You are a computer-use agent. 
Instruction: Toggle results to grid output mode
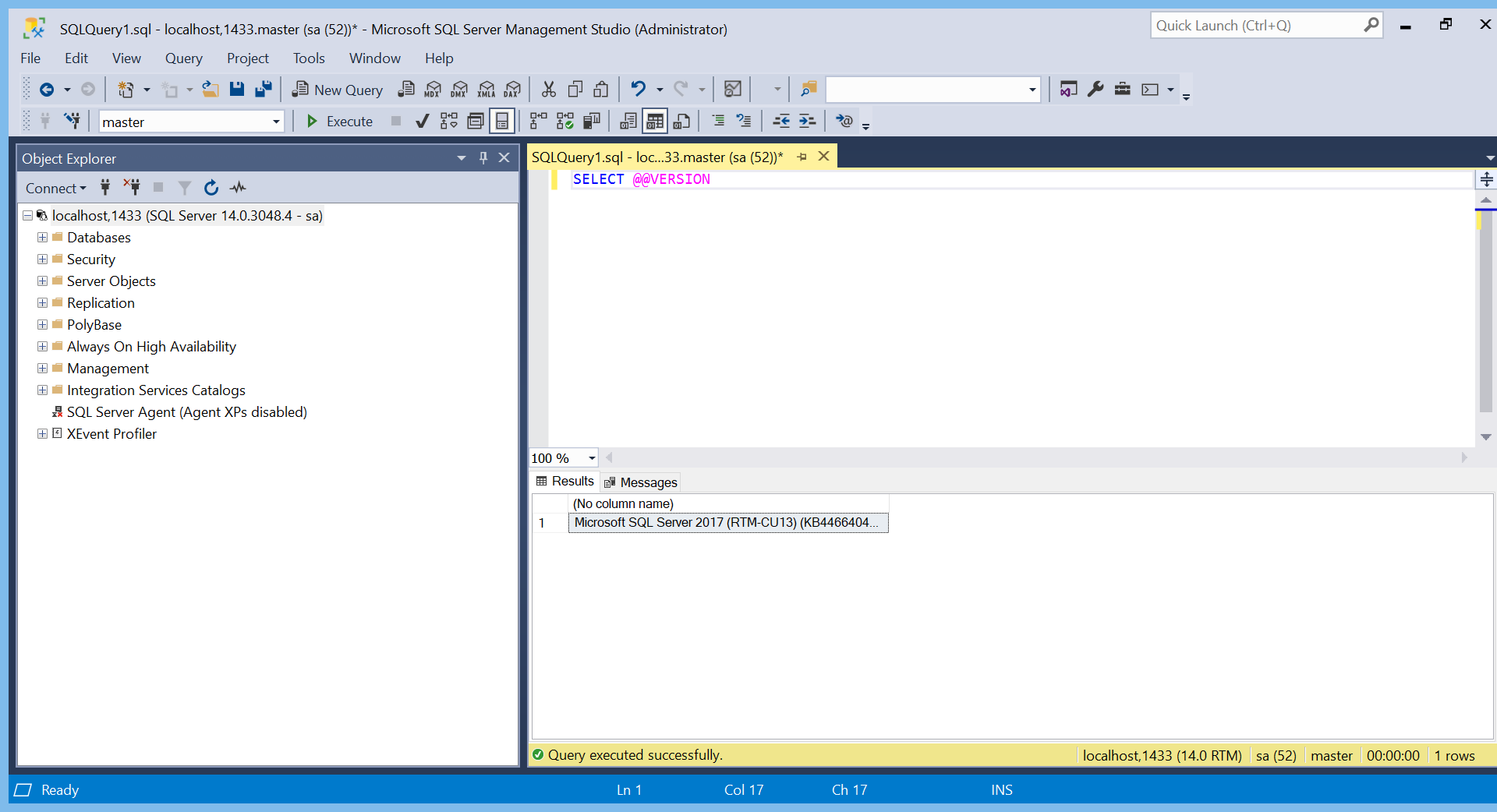(x=655, y=121)
